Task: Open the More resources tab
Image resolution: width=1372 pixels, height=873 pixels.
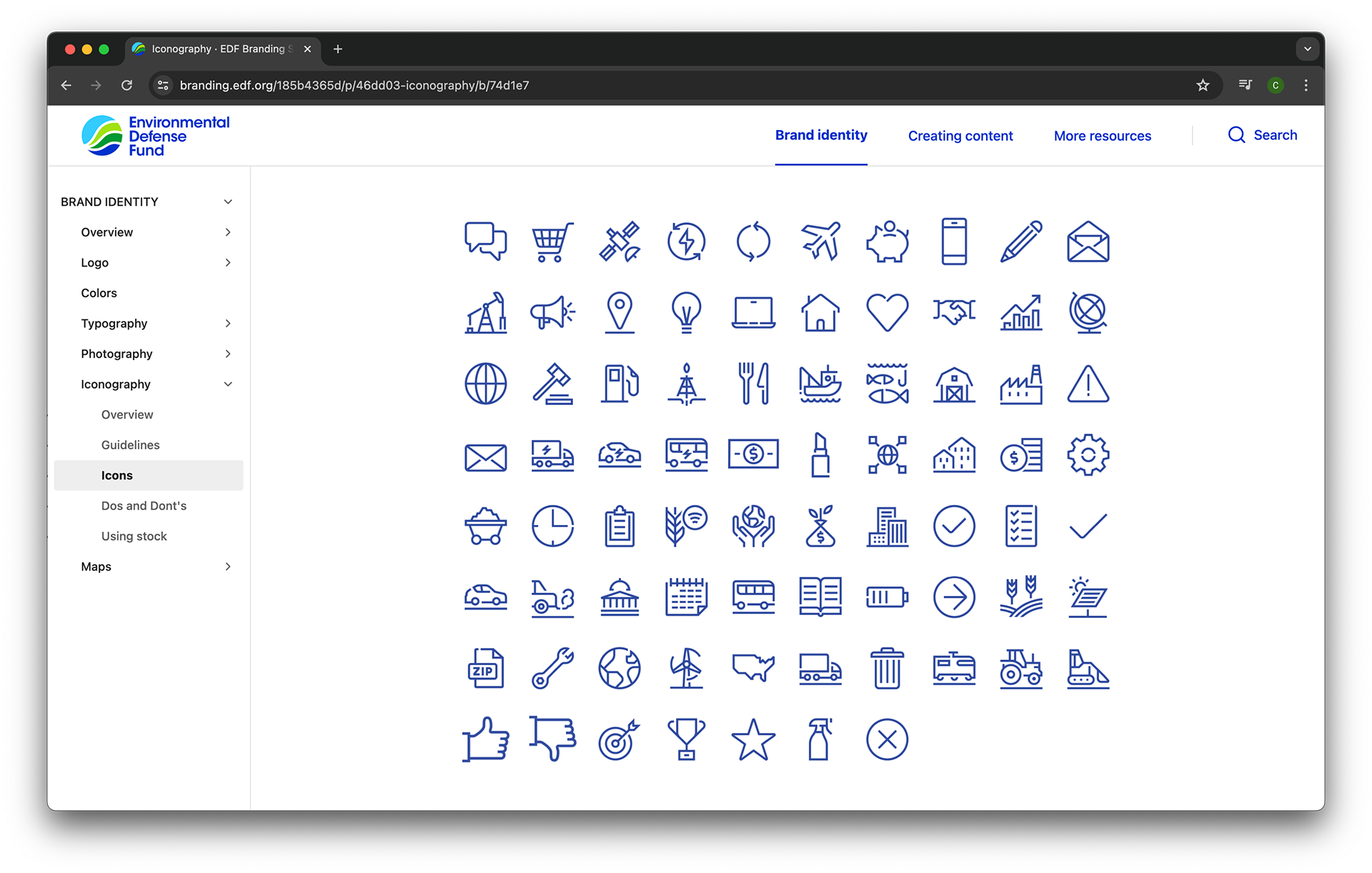Action: pos(1102,136)
